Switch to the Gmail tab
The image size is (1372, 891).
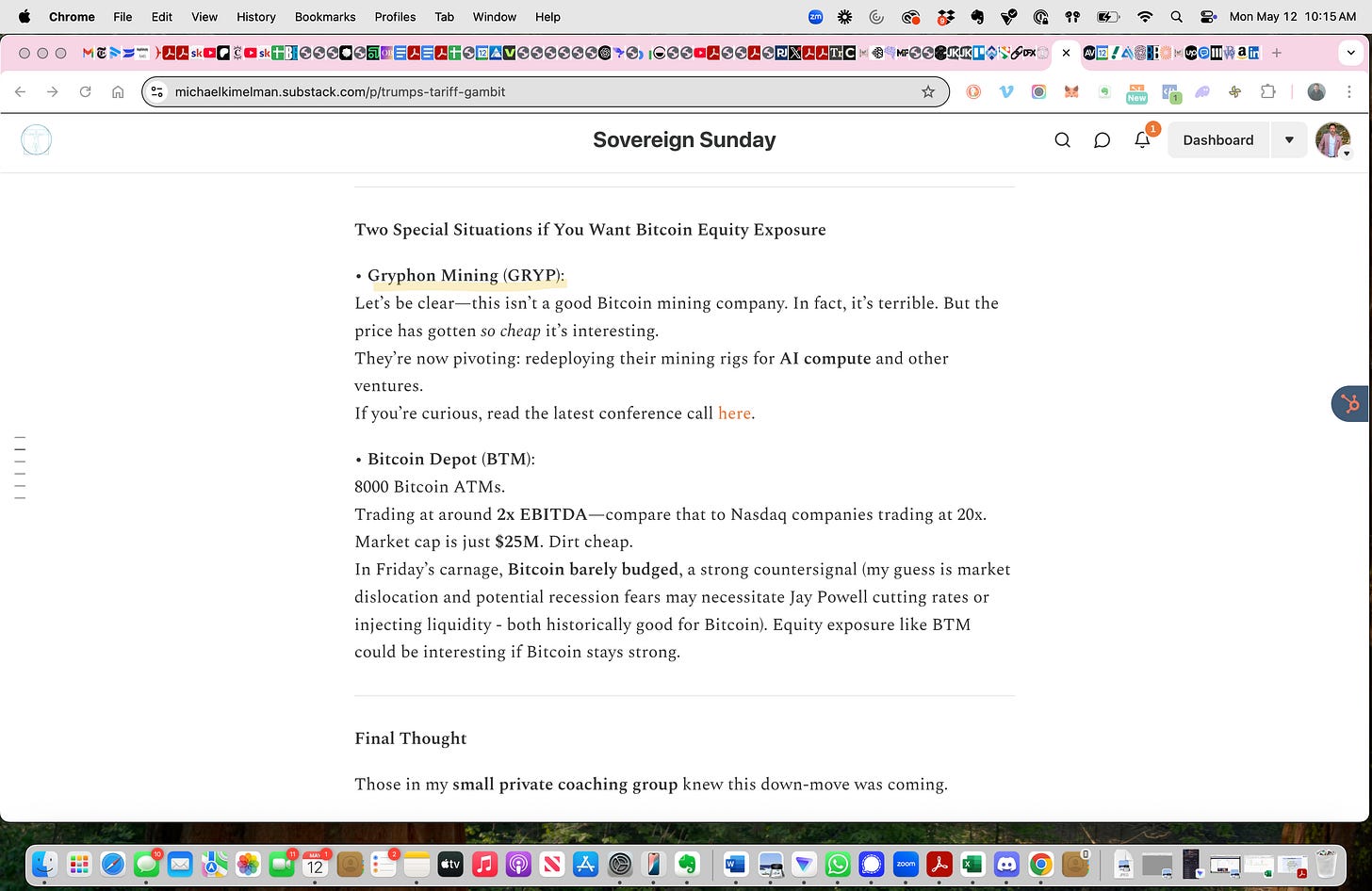(88, 53)
